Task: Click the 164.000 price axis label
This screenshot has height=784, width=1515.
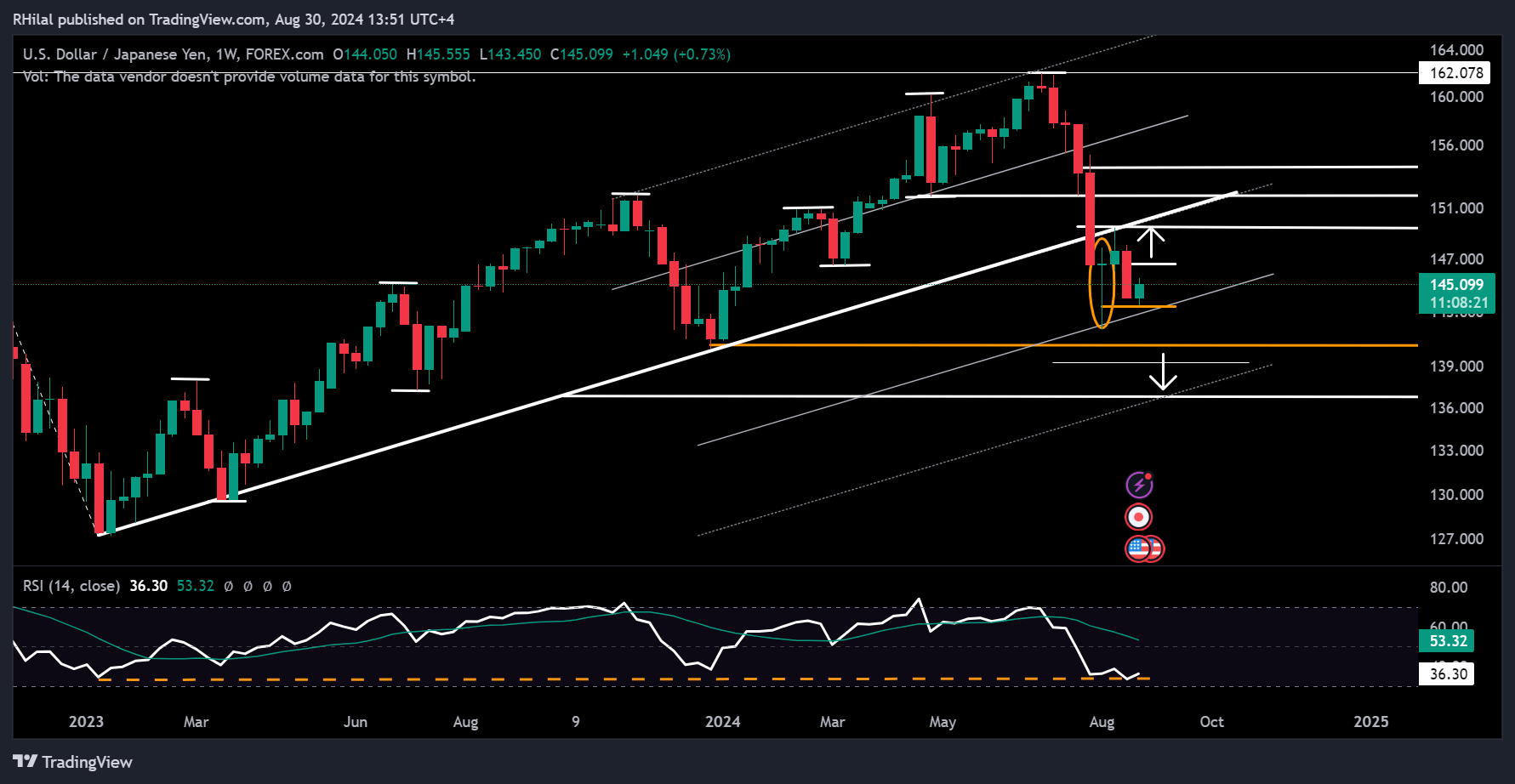Action: 1456,50
